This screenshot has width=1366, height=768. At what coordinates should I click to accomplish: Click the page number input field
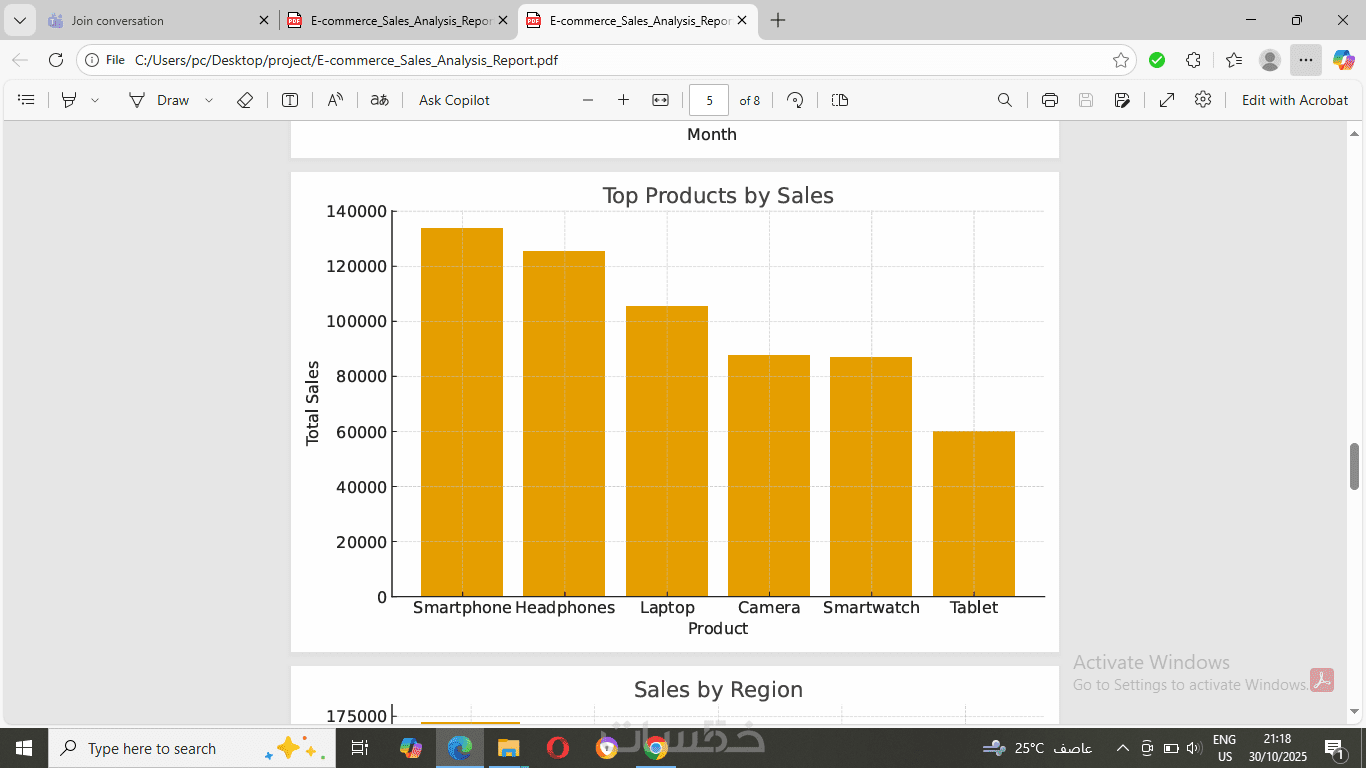click(x=709, y=100)
